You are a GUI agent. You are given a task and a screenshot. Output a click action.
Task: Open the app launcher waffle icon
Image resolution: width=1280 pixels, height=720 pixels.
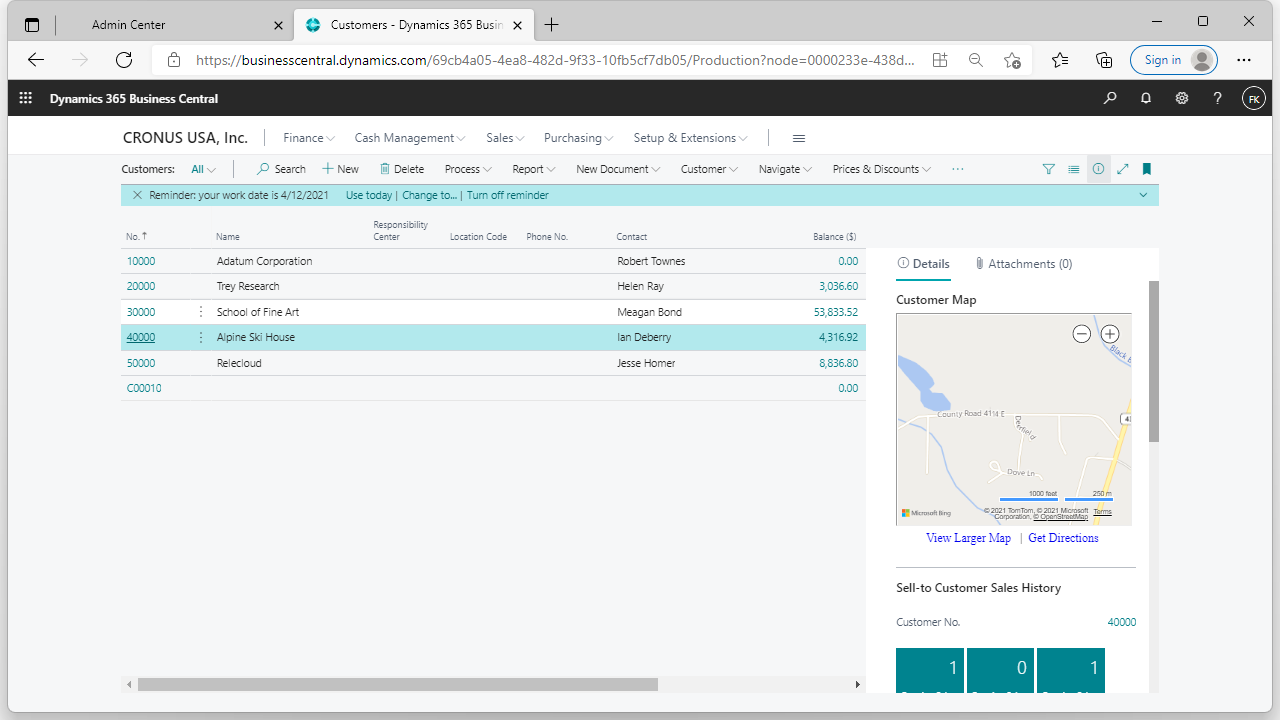26,98
